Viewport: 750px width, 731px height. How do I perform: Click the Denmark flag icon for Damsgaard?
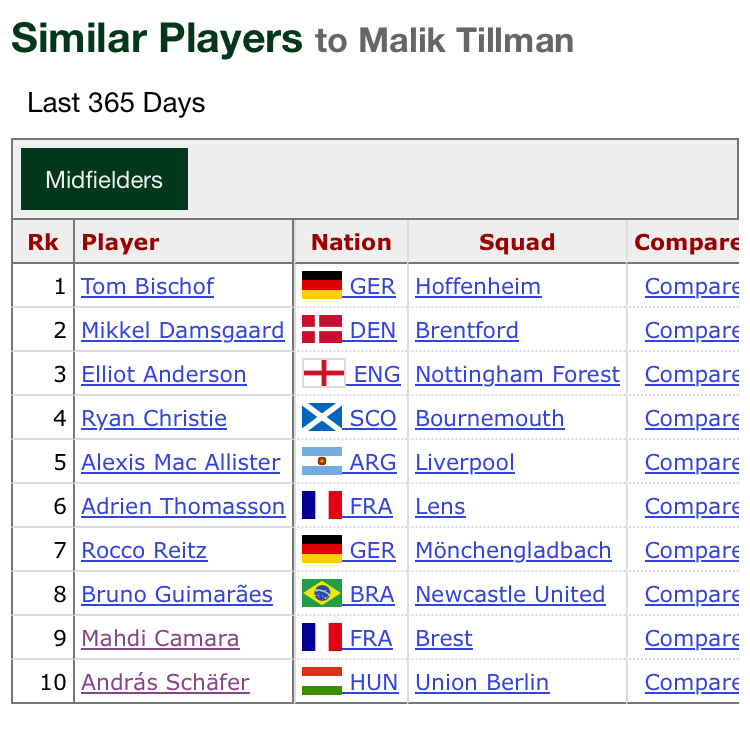click(x=322, y=329)
